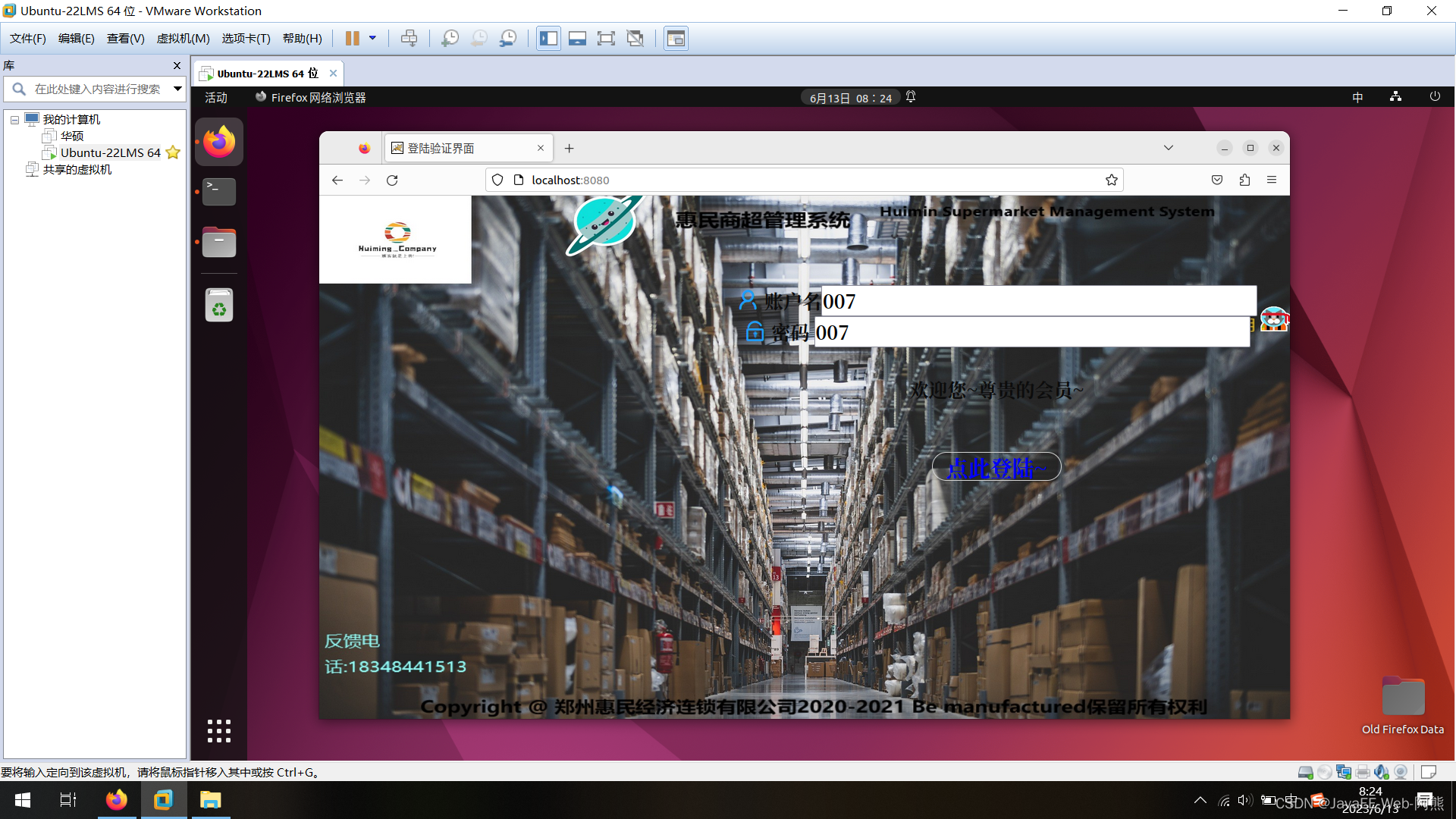Open the 中 input method indicator

pos(1357,97)
